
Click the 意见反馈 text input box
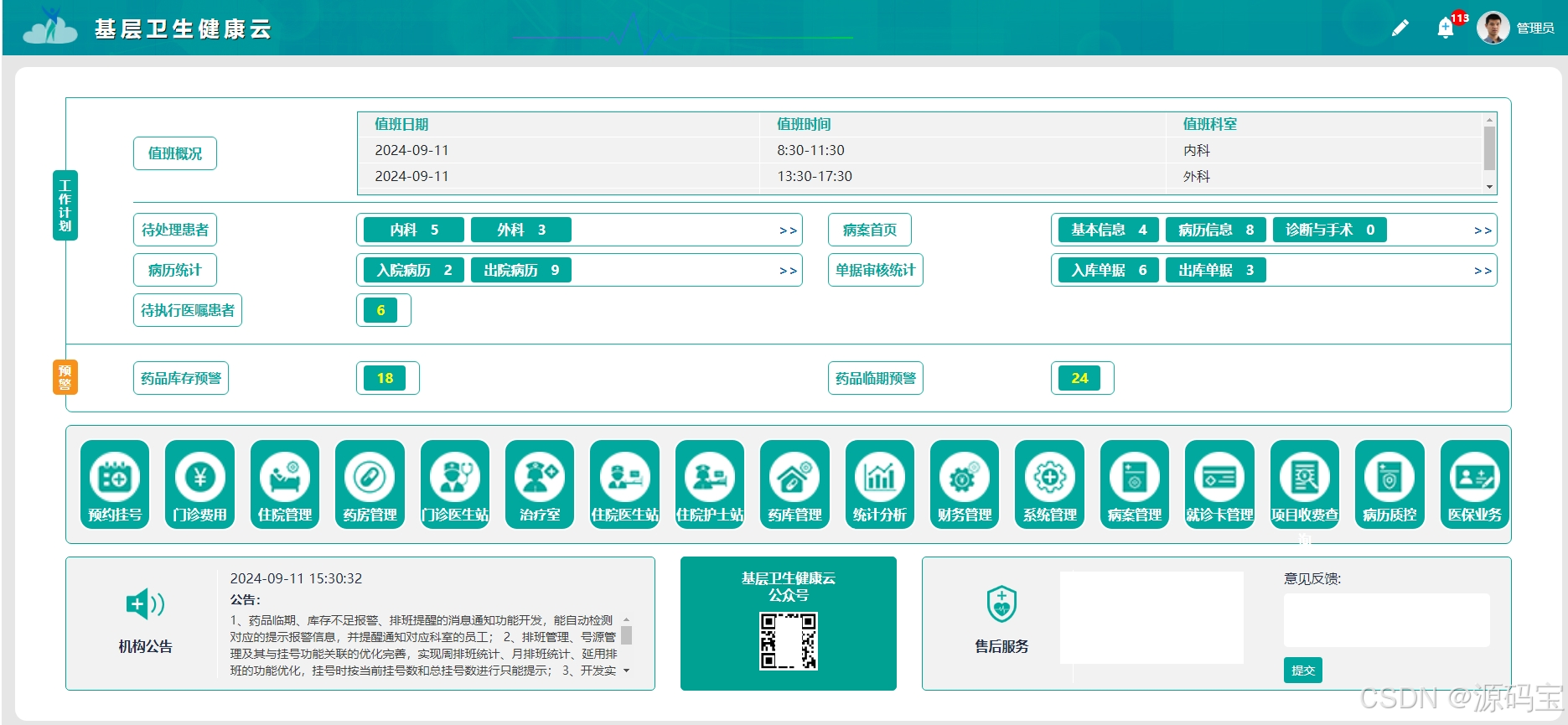[1387, 620]
